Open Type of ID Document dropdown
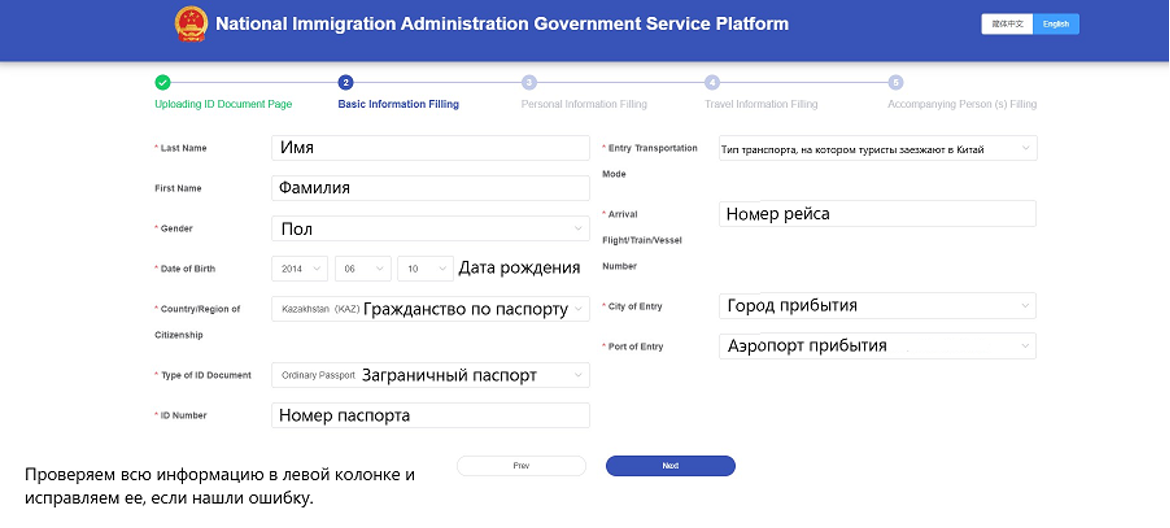Image resolution: width=1170 pixels, height=528 pixels. tap(430, 375)
